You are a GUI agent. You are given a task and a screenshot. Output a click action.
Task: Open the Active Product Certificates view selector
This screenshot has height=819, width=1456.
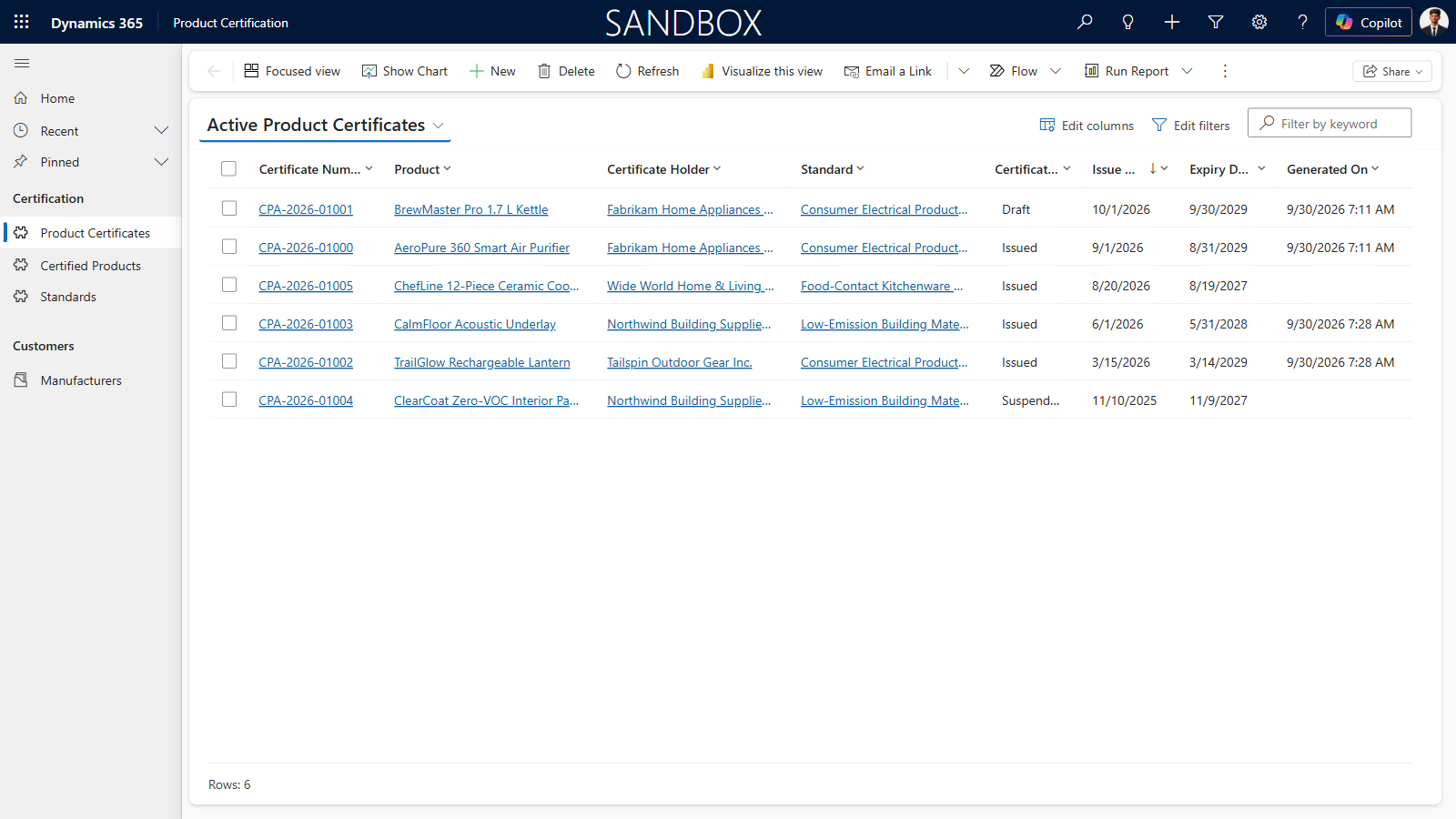(x=325, y=125)
